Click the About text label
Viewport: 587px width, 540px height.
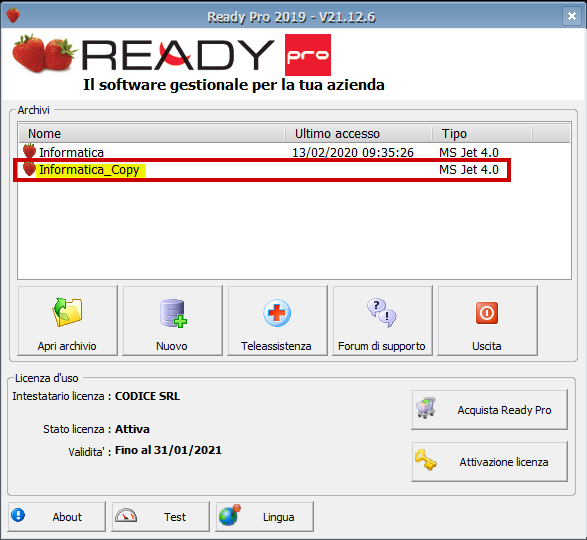tap(67, 517)
